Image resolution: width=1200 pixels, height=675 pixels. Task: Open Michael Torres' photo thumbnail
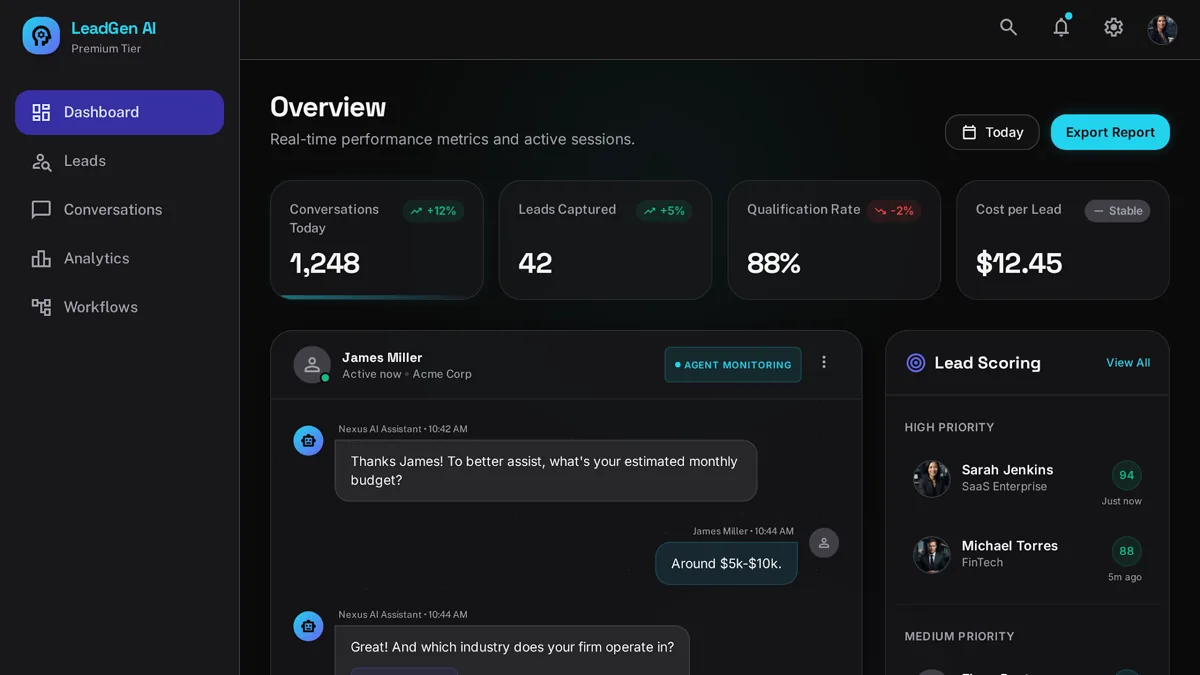(x=932, y=554)
